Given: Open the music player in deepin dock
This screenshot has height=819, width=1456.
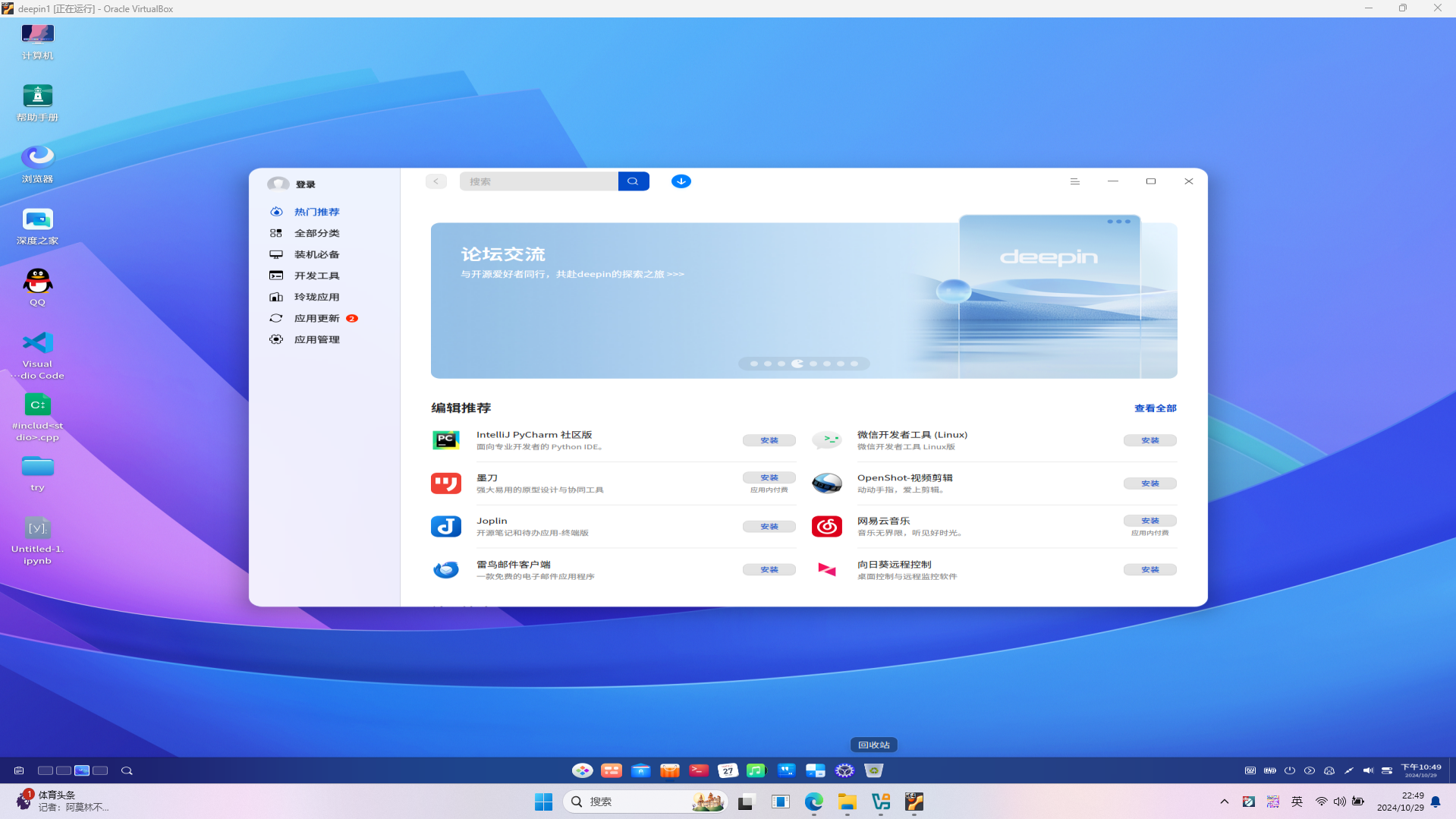Looking at the screenshot, I should (x=756, y=770).
